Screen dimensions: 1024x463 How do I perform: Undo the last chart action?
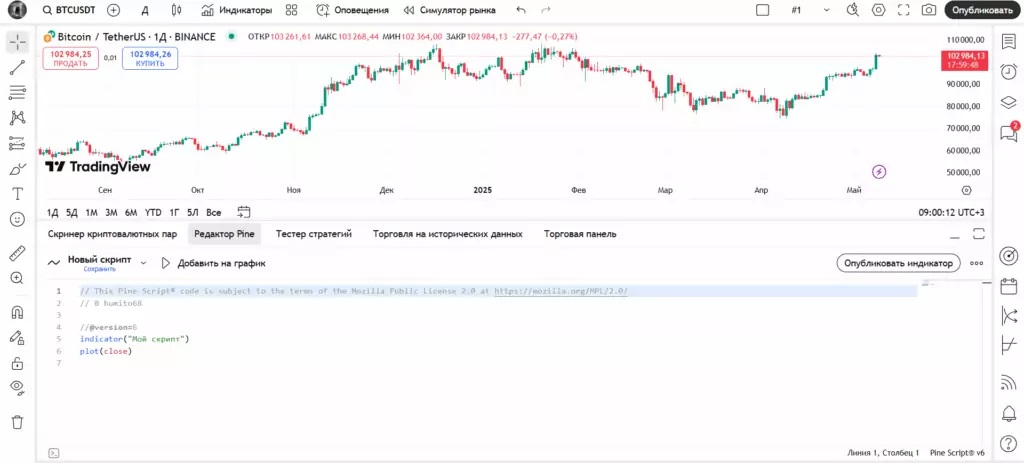(x=520, y=10)
